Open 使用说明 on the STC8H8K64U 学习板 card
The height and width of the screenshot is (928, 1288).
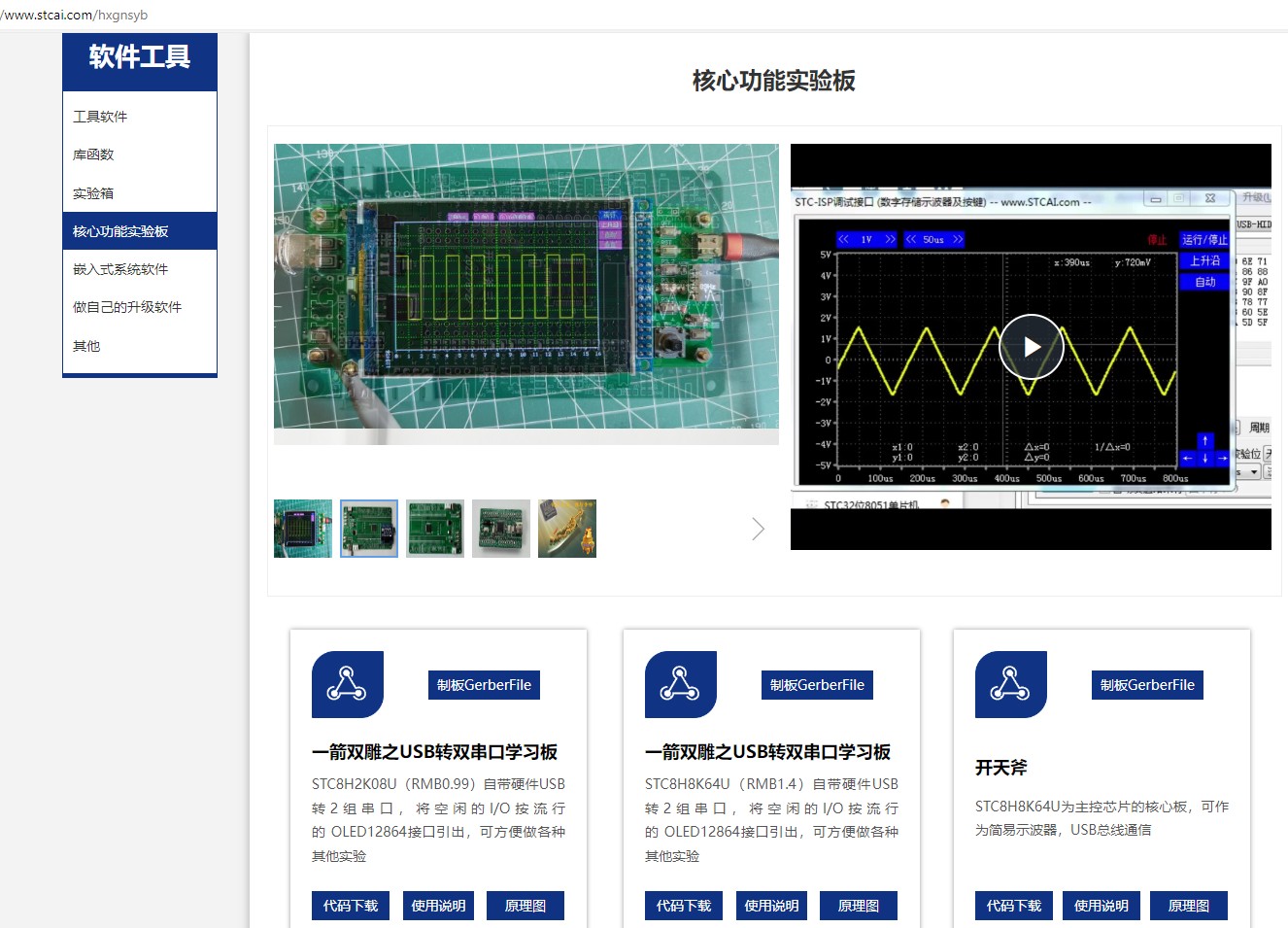click(x=771, y=906)
